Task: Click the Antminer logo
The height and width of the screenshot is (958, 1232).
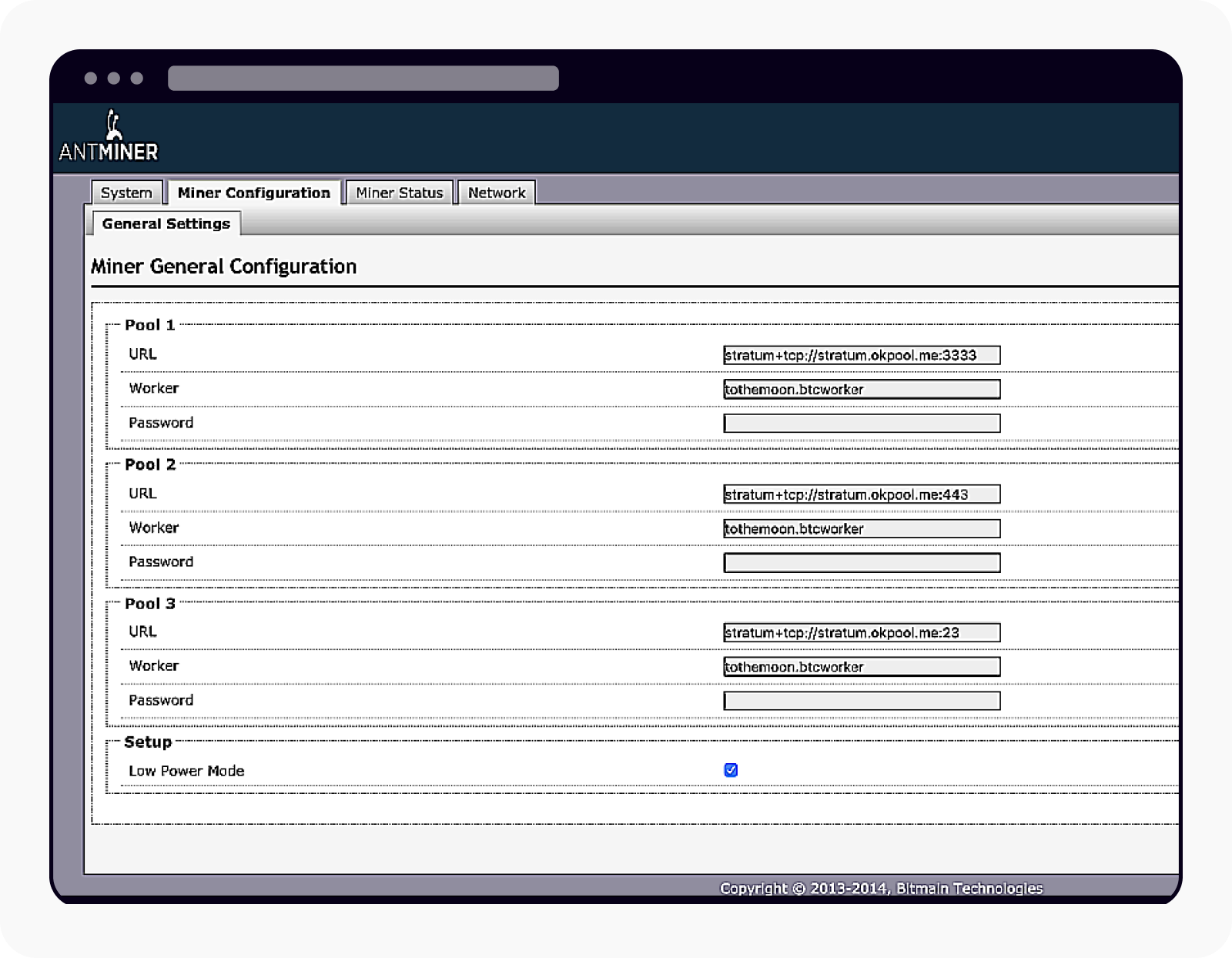Action: pos(109,137)
